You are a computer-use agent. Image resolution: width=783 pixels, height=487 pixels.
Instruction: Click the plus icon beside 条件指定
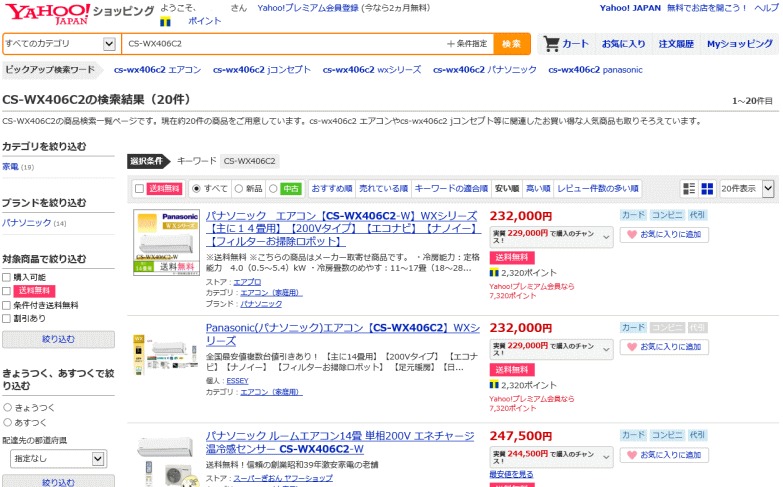point(450,44)
